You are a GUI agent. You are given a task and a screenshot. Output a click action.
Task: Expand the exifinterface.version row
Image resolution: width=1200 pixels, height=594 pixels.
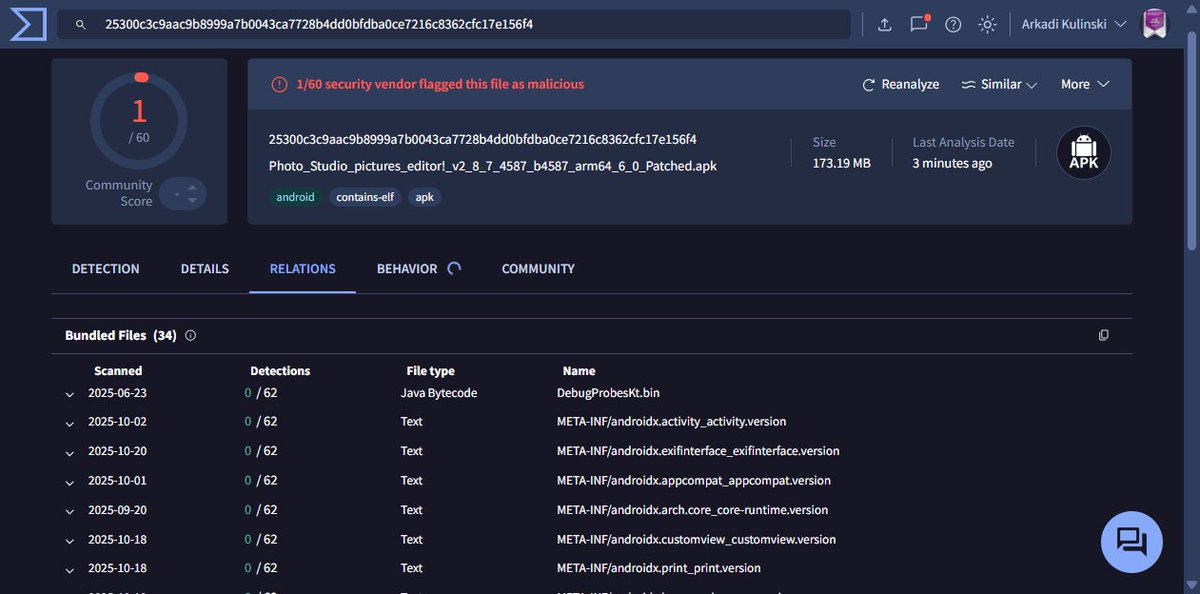[70, 453]
